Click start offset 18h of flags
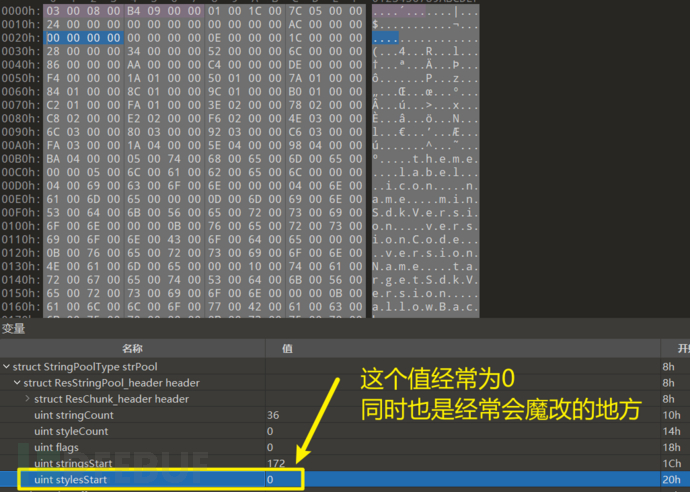Viewport: 690px width, 492px height. (x=672, y=447)
